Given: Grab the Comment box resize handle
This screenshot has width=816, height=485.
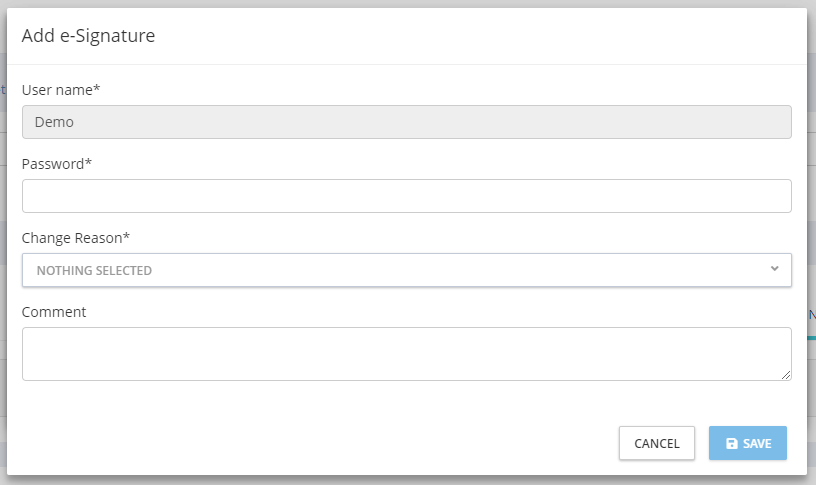Looking at the screenshot, I should pyautogui.click(x=786, y=375).
